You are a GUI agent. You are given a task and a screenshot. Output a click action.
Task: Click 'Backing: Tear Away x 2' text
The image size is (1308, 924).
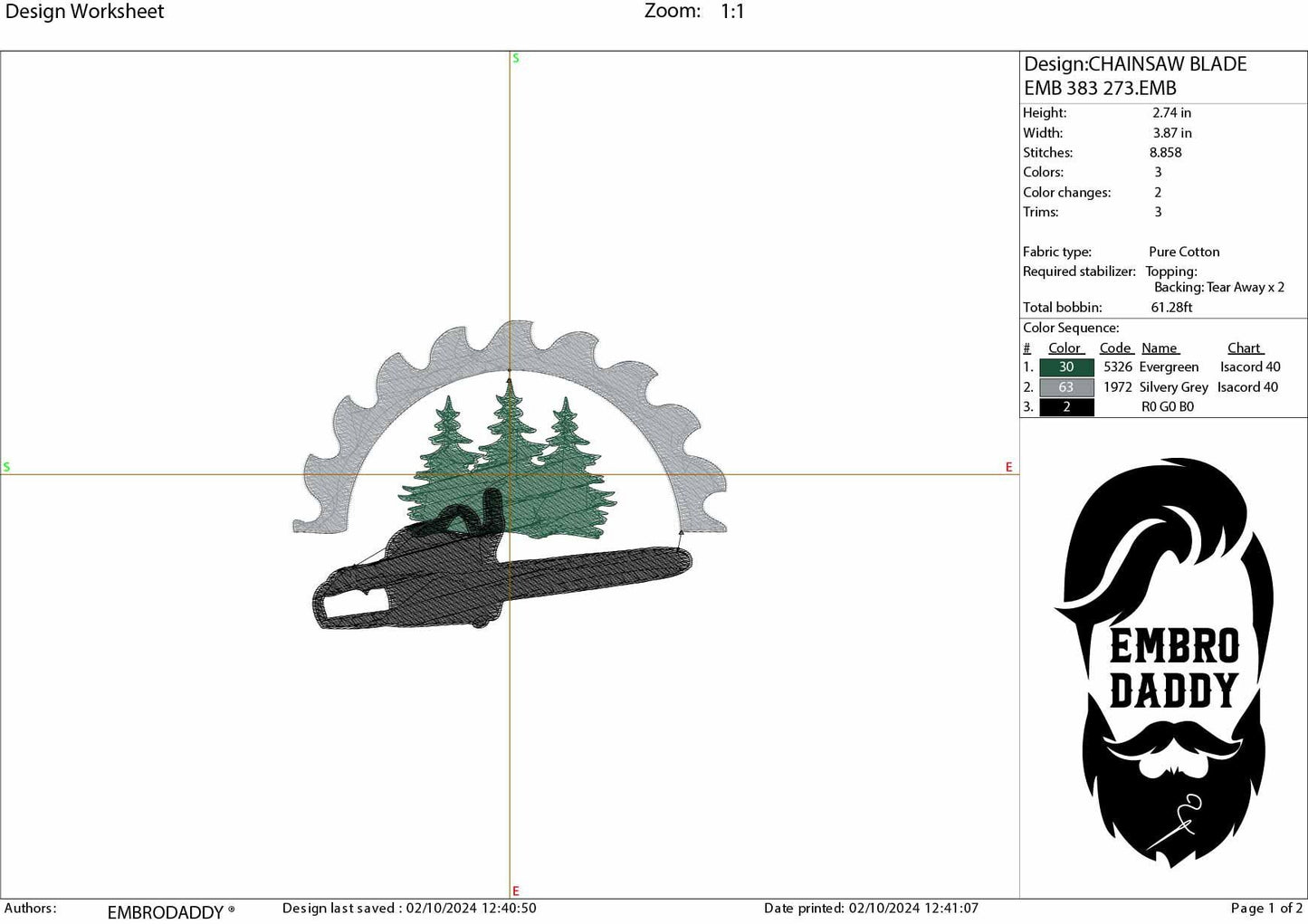1219,287
